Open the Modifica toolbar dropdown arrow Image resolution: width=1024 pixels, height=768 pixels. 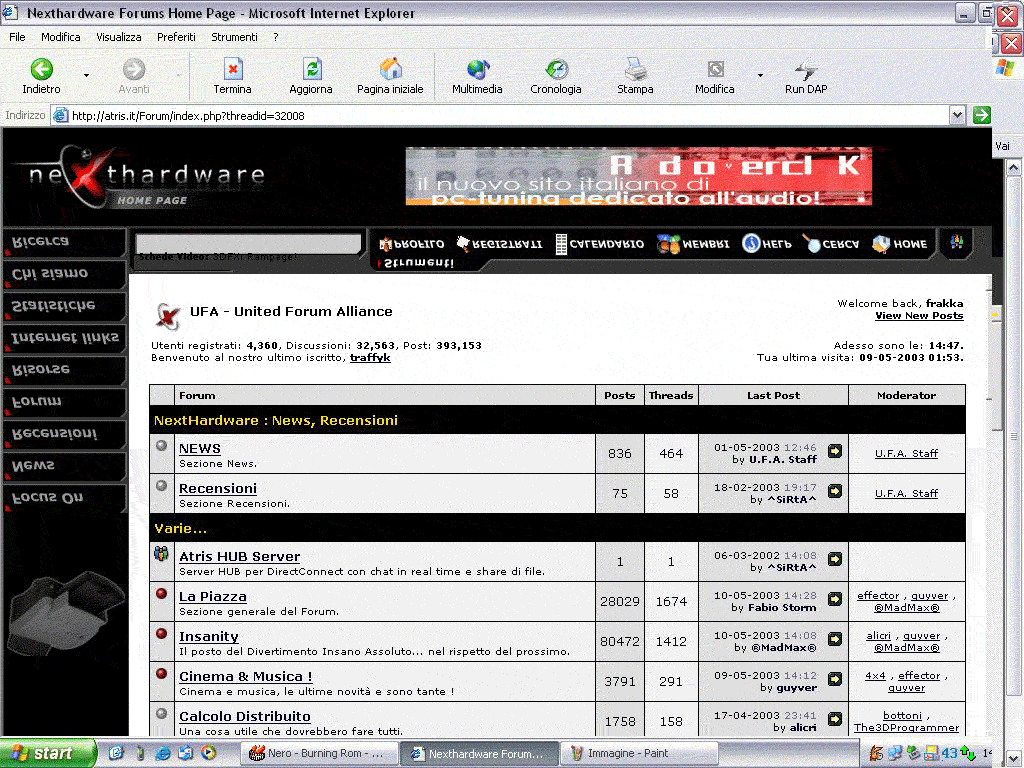[760, 76]
